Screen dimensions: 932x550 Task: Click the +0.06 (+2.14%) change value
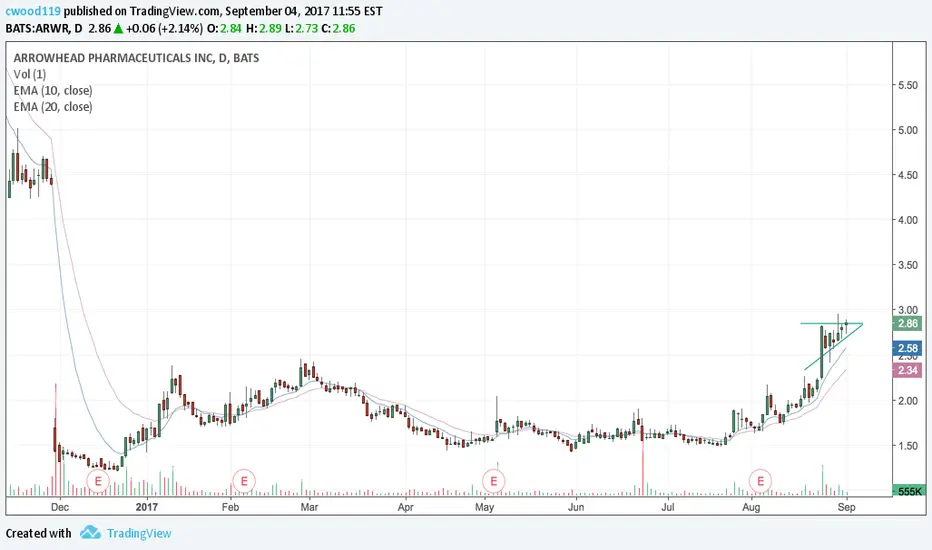165,28
